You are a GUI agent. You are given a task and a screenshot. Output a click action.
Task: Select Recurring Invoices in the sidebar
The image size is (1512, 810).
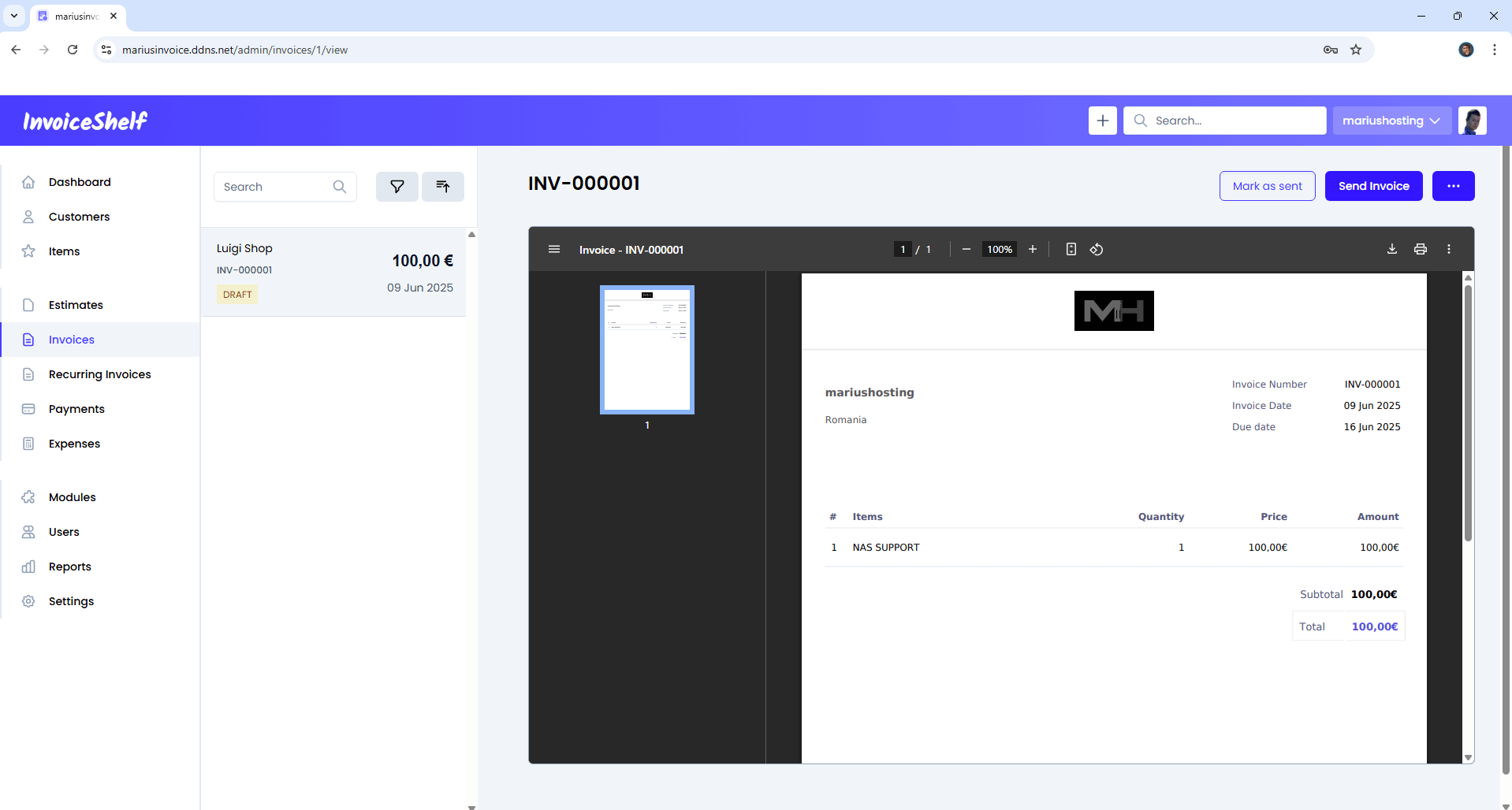click(x=99, y=374)
